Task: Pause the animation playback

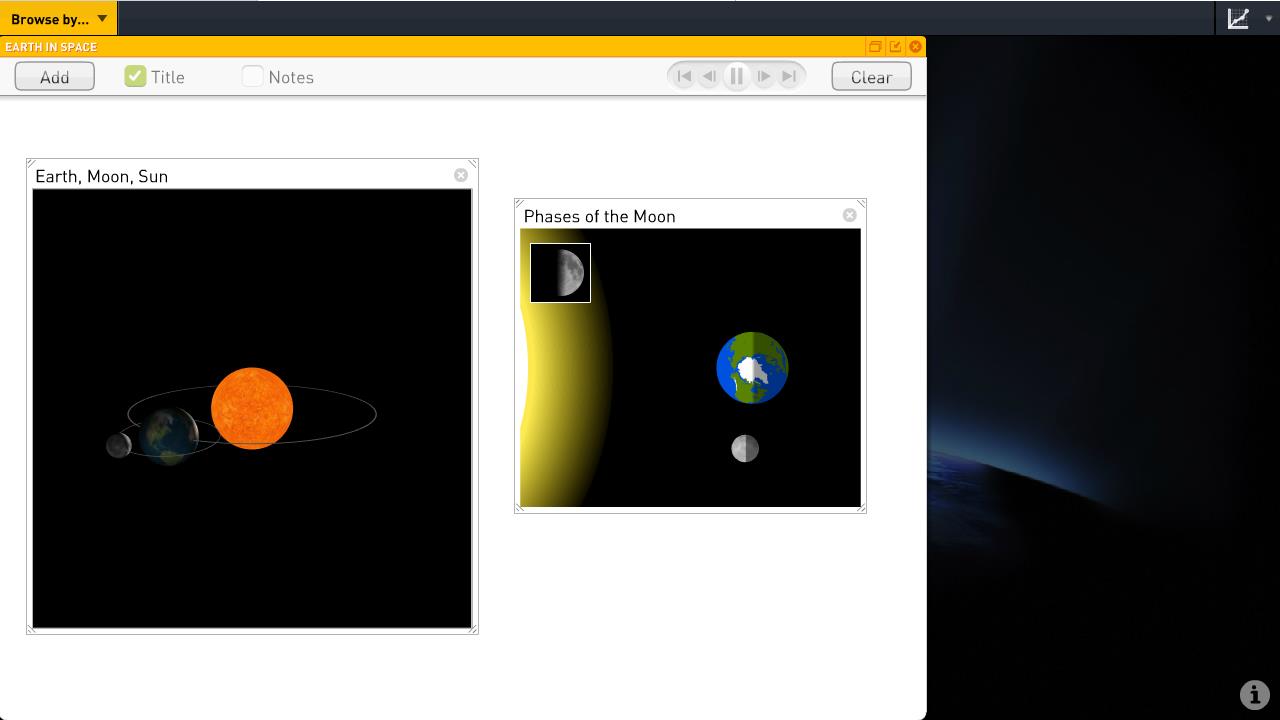Action: (x=736, y=76)
